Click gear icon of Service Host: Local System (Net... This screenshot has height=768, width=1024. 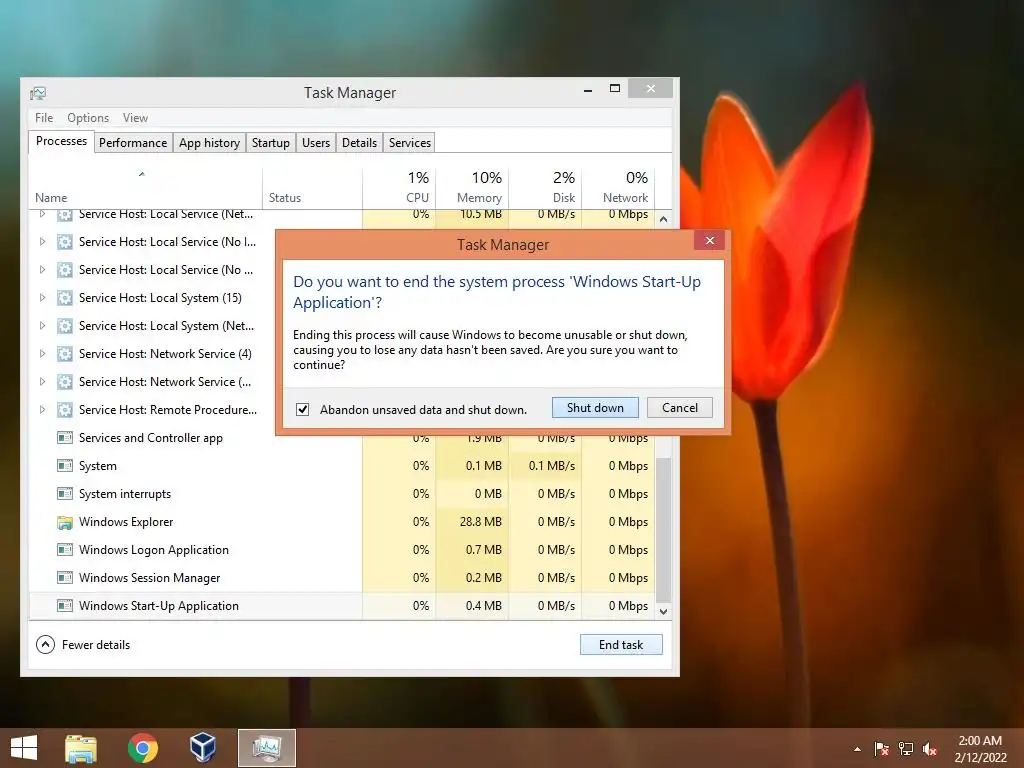(x=65, y=326)
